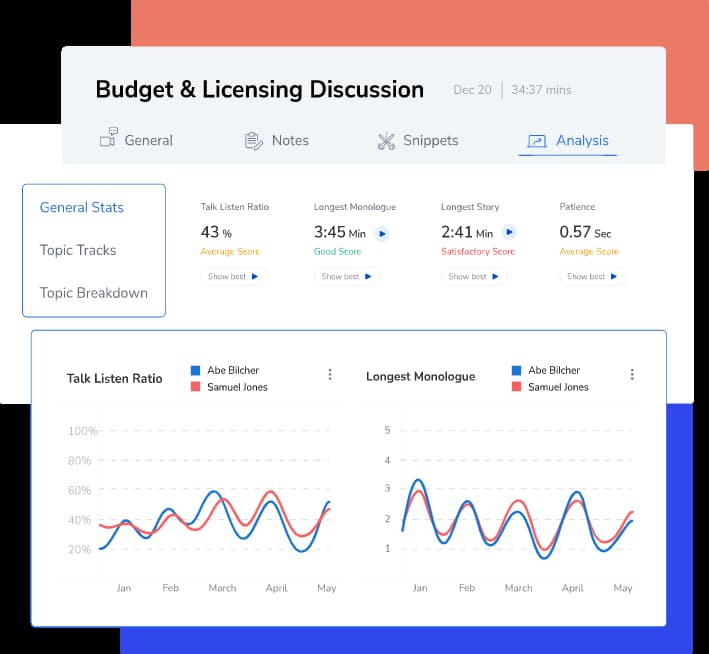The image size is (709, 654).
Task: Click the Budget & Licensing Discussion title
Action: click(260, 90)
